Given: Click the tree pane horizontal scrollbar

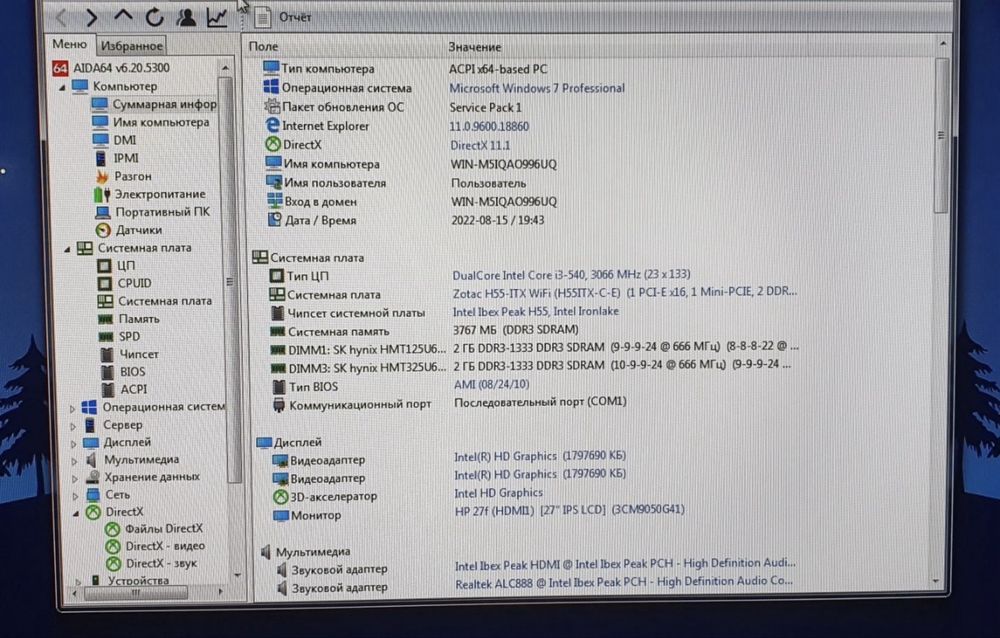Looking at the screenshot, I should [135, 592].
